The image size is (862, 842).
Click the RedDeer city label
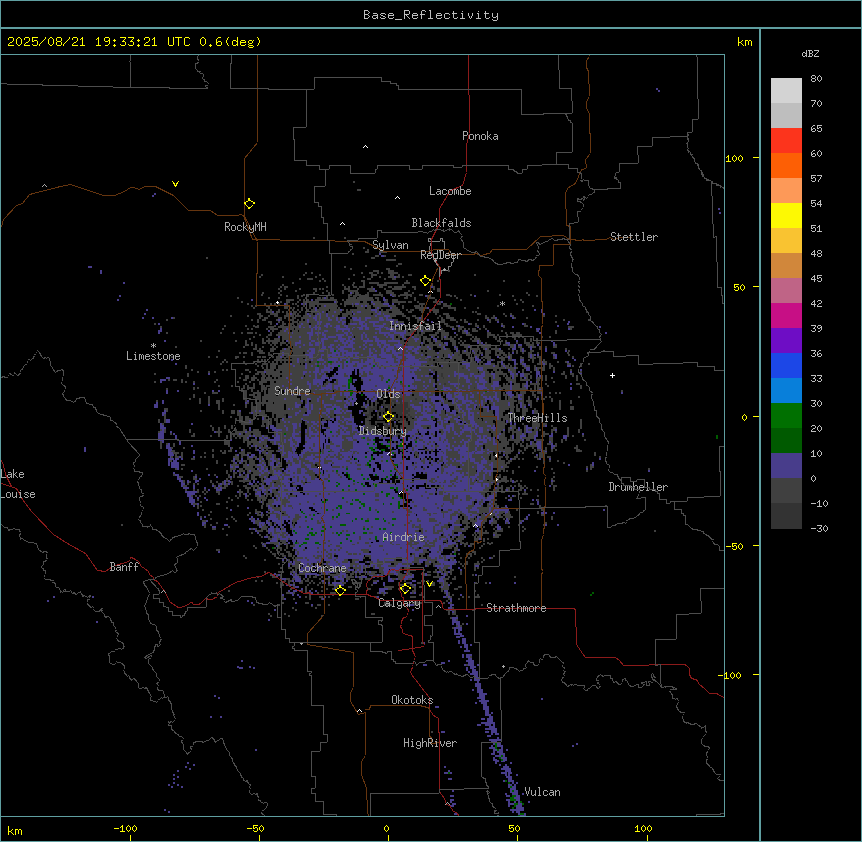440,255
